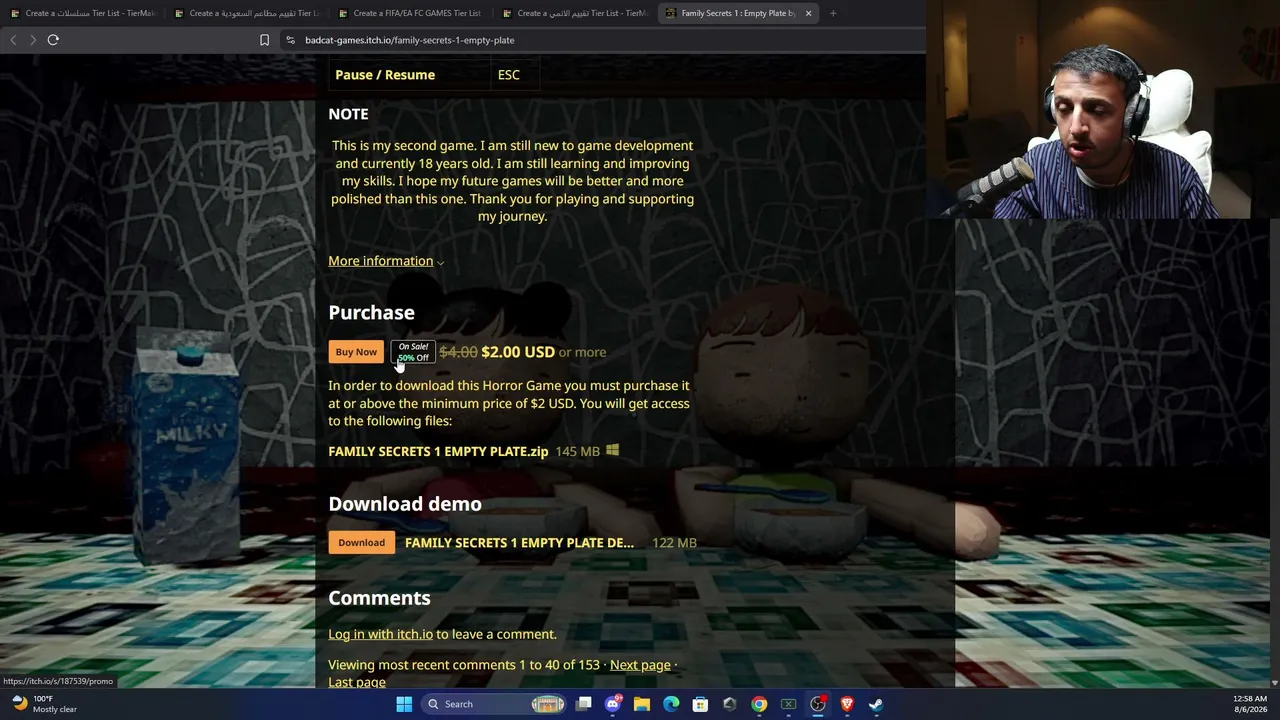Open Microsoft Store from the taskbar
This screenshot has height=720, width=1280.
[700, 704]
